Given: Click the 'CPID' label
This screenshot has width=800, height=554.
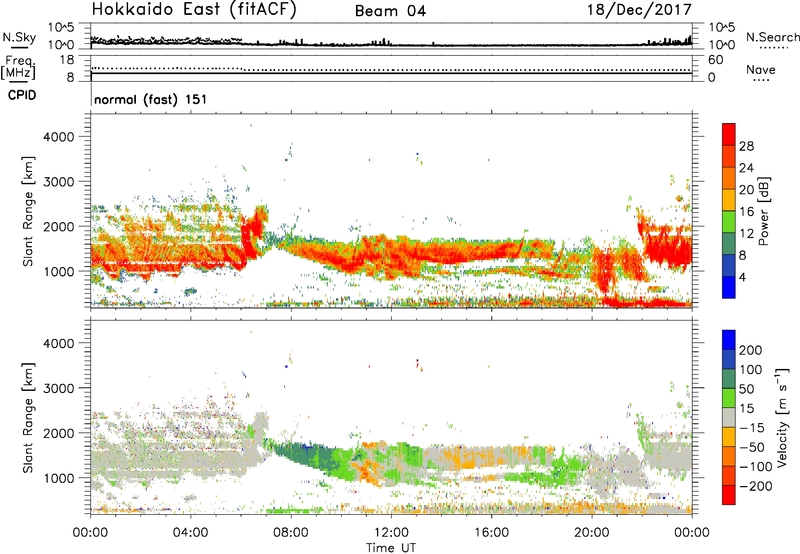Looking at the screenshot, I should (x=22, y=95).
